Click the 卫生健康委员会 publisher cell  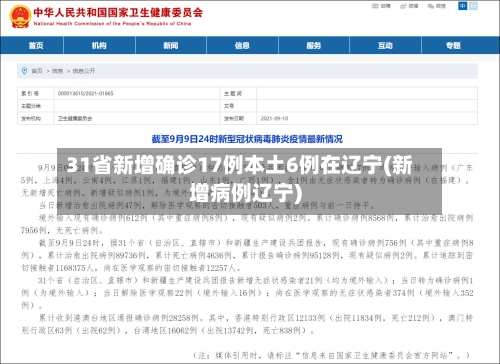point(75,118)
